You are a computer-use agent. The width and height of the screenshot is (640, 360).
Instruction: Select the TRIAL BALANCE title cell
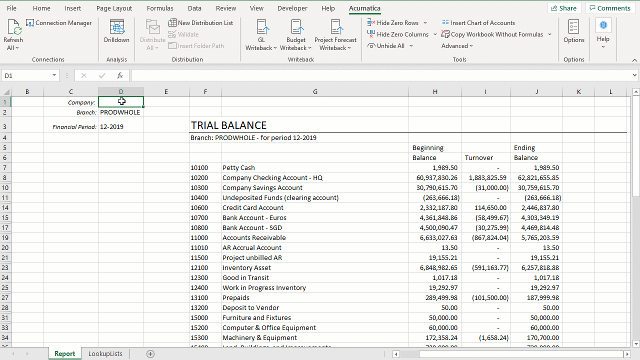point(229,125)
